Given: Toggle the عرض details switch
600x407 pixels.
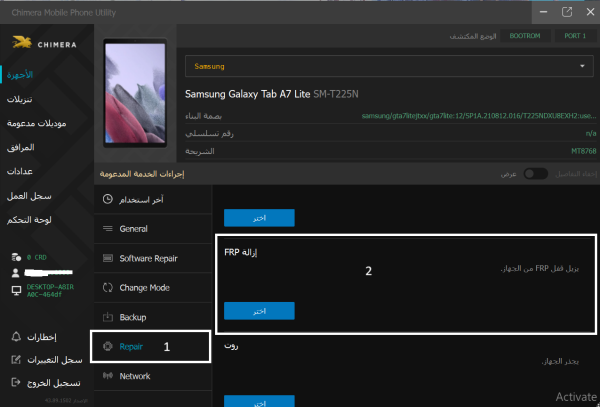Looking at the screenshot, I should click(536, 174).
